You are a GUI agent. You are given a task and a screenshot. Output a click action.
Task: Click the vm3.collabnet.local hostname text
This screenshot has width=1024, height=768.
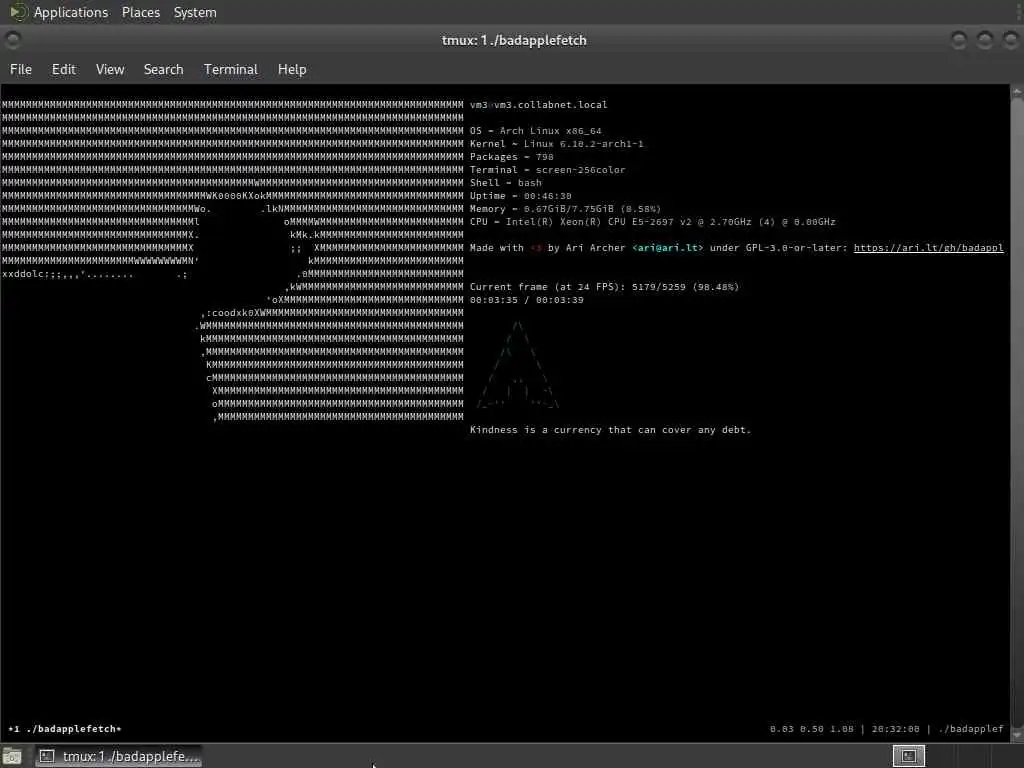[551, 104]
